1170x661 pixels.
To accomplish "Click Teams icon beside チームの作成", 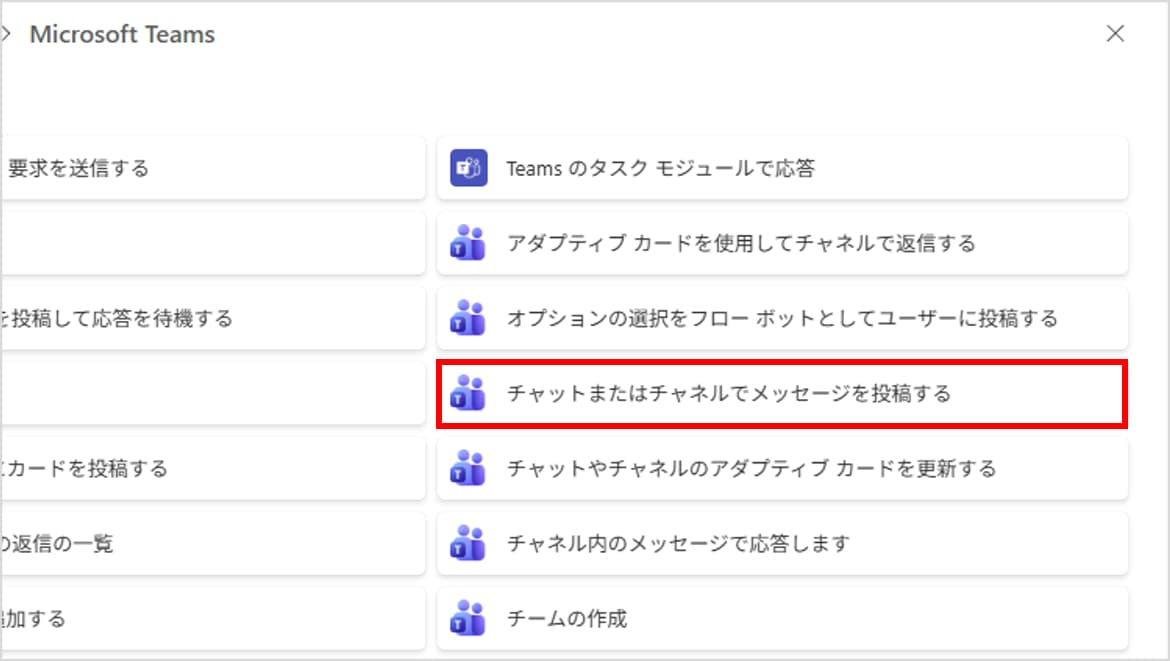I will tap(468, 618).
